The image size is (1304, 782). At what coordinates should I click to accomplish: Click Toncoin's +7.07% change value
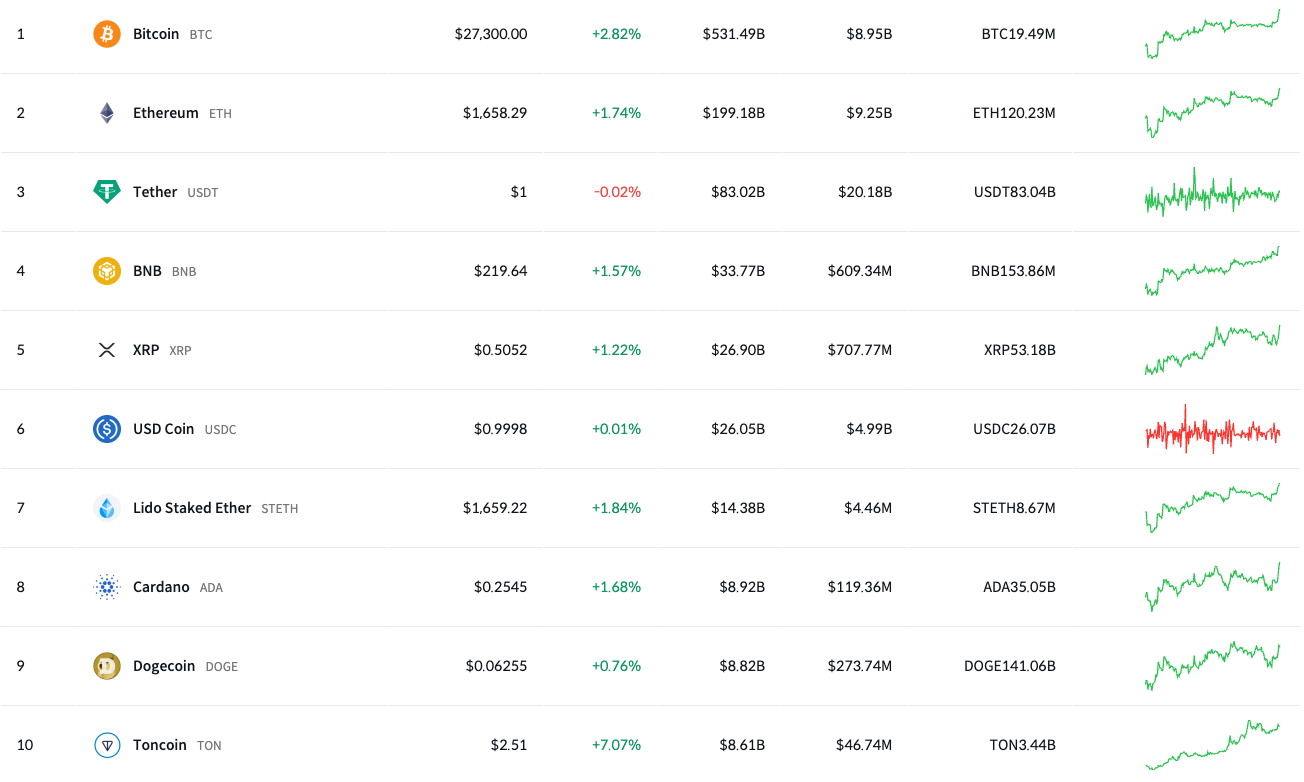click(616, 745)
